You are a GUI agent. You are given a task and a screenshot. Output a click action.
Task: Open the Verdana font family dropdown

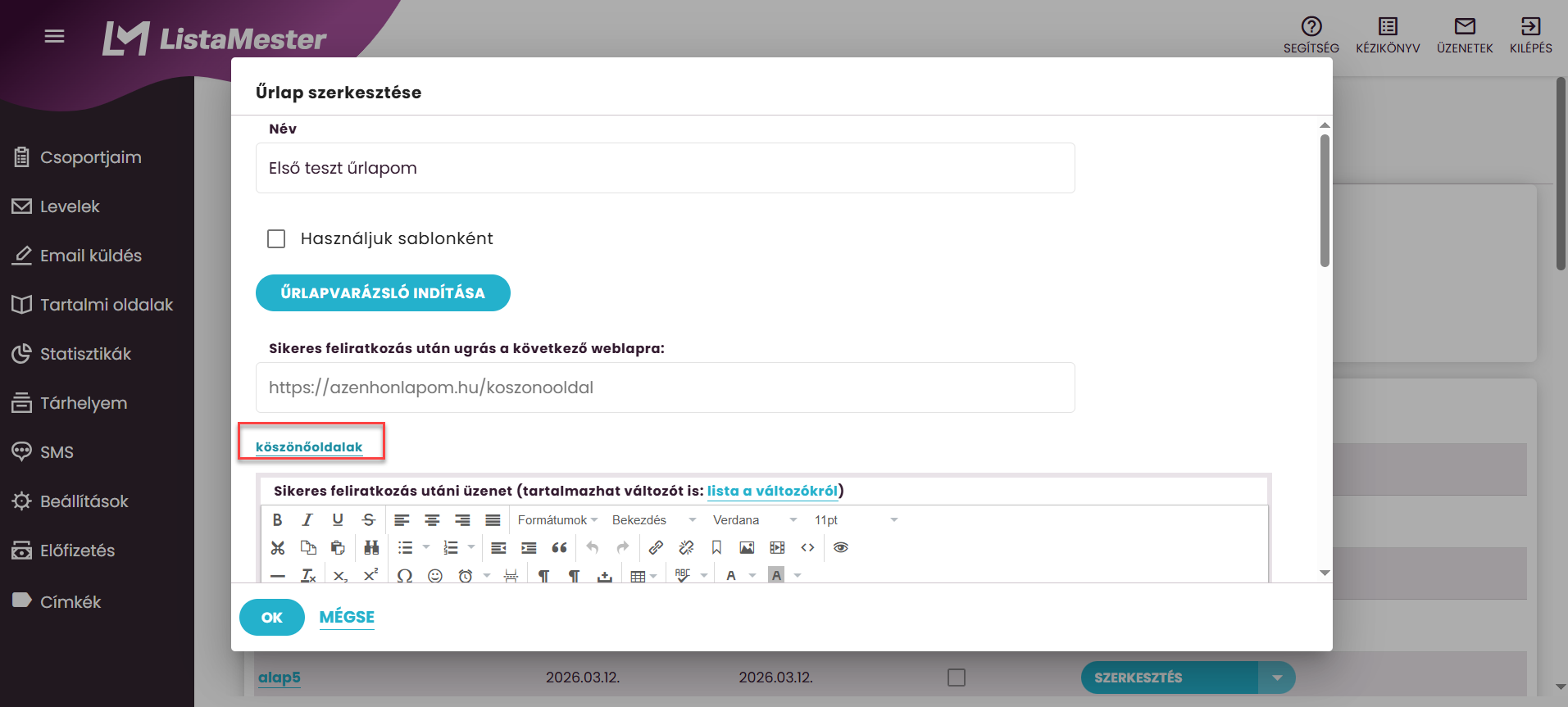[754, 520]
